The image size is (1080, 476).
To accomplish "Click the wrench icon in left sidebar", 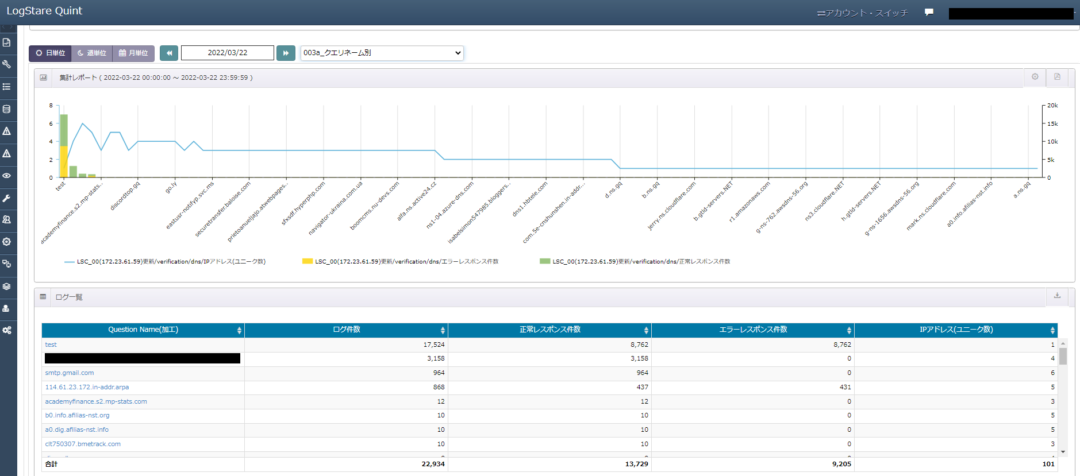I will pyautogui.click(x=7, y=198).
